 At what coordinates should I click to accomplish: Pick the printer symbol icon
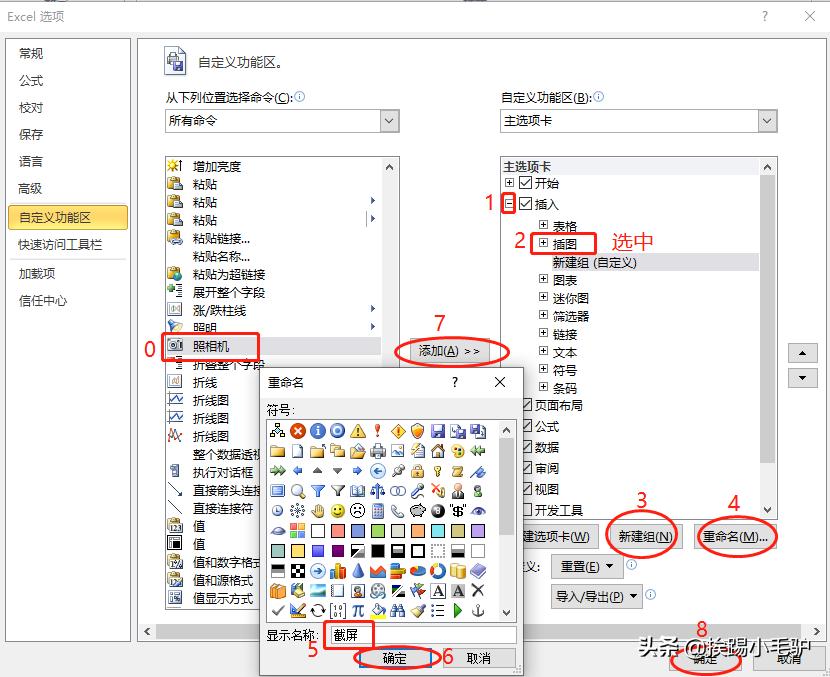[x=379, y=450]
